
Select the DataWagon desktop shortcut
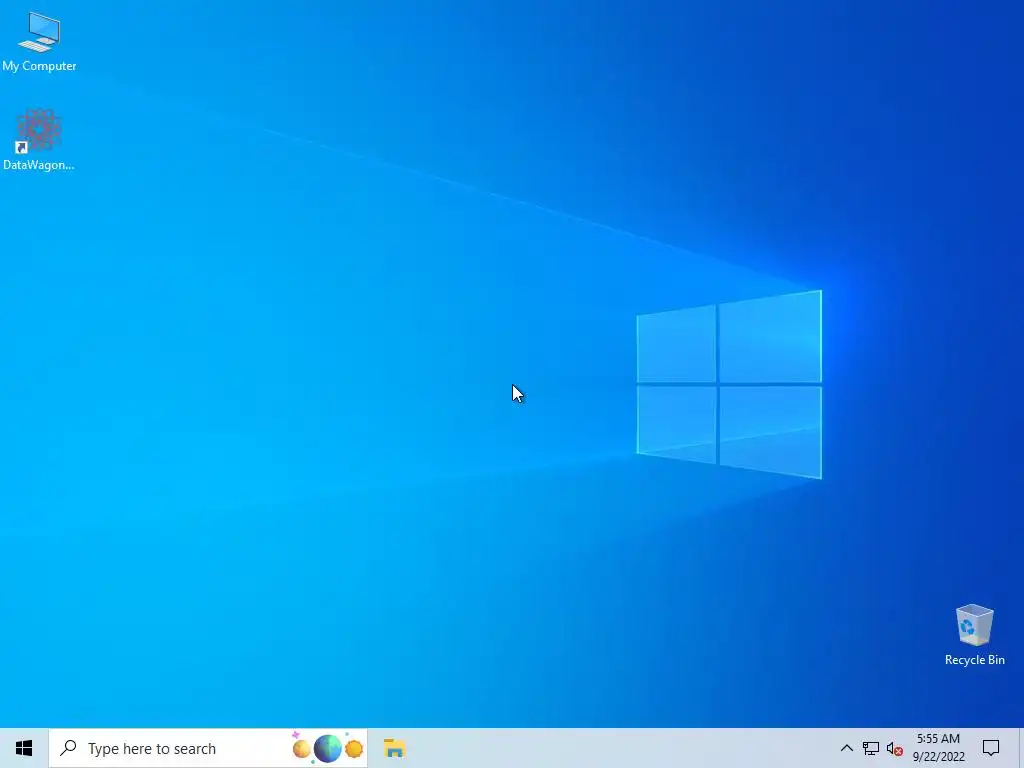tap(39, 140)
